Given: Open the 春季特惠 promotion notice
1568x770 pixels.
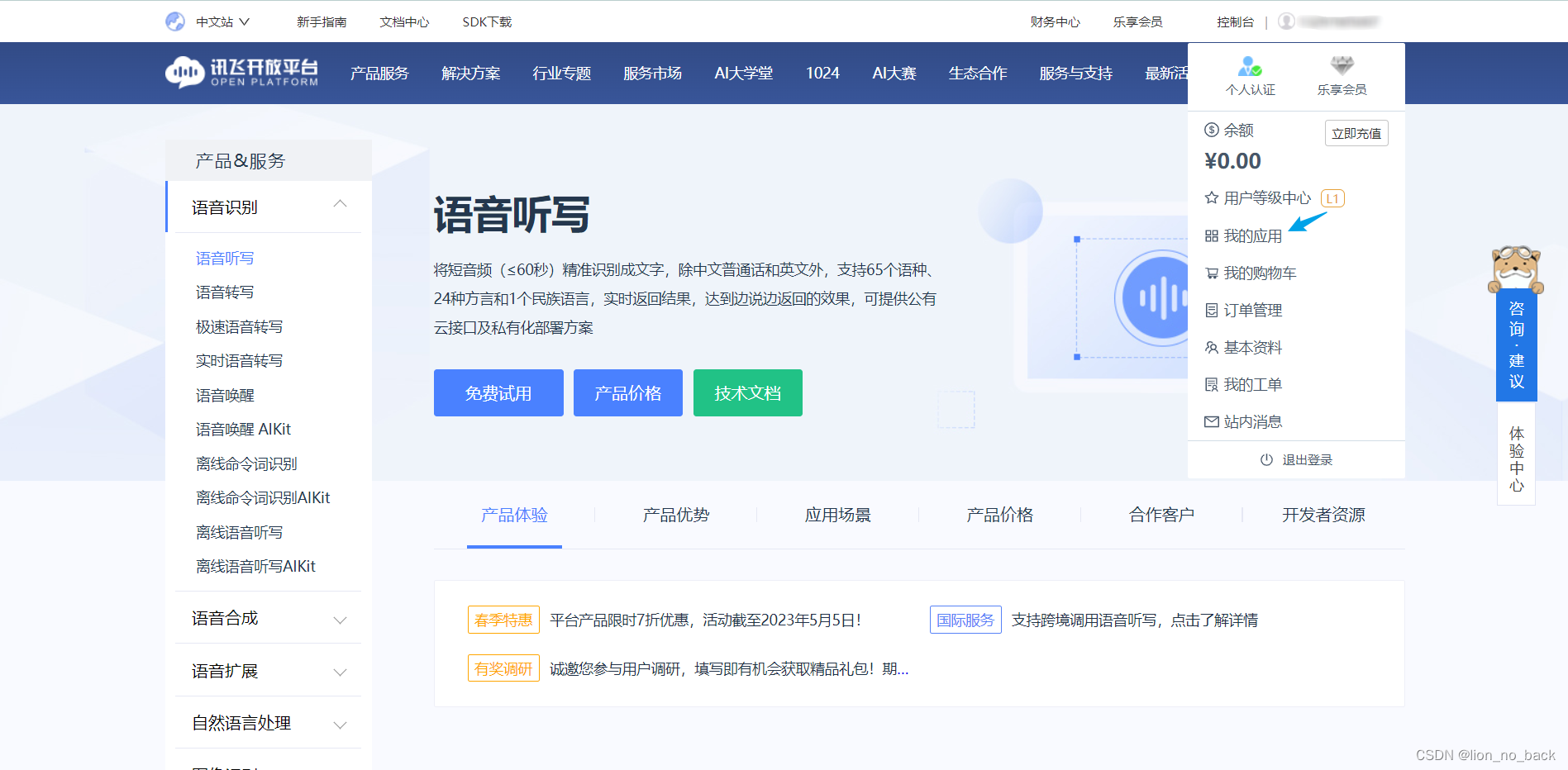Looking at the screenshot, I should [x=665, y=620].
